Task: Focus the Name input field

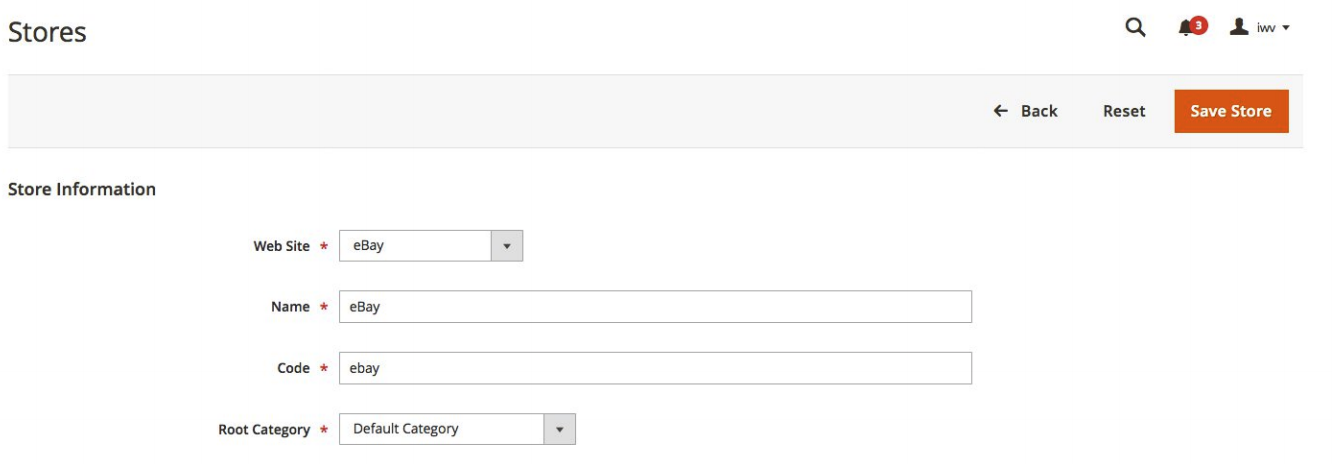Action: 655,307
